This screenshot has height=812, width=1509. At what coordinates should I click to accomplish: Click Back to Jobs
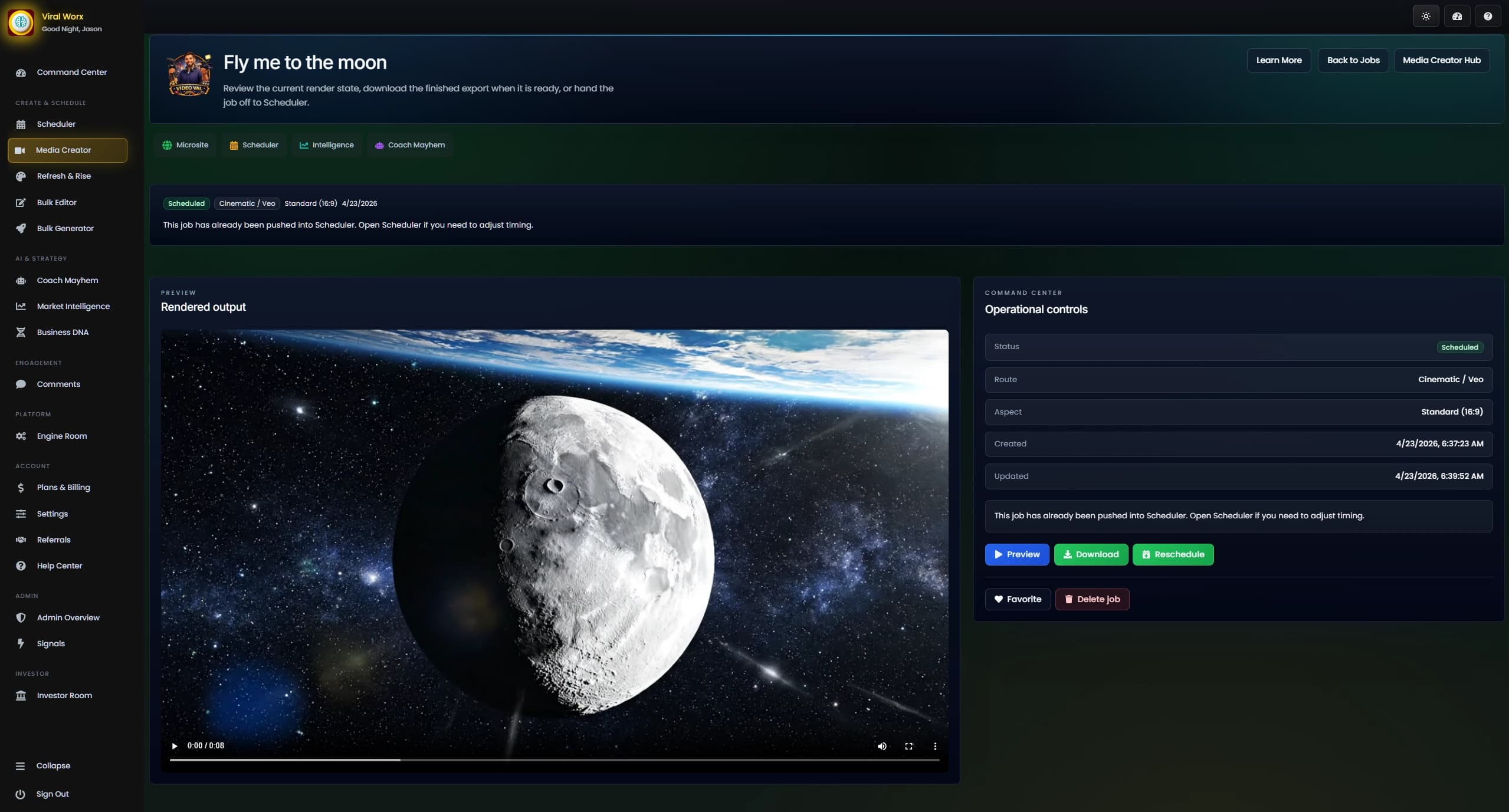click(x=1353, y=60)
